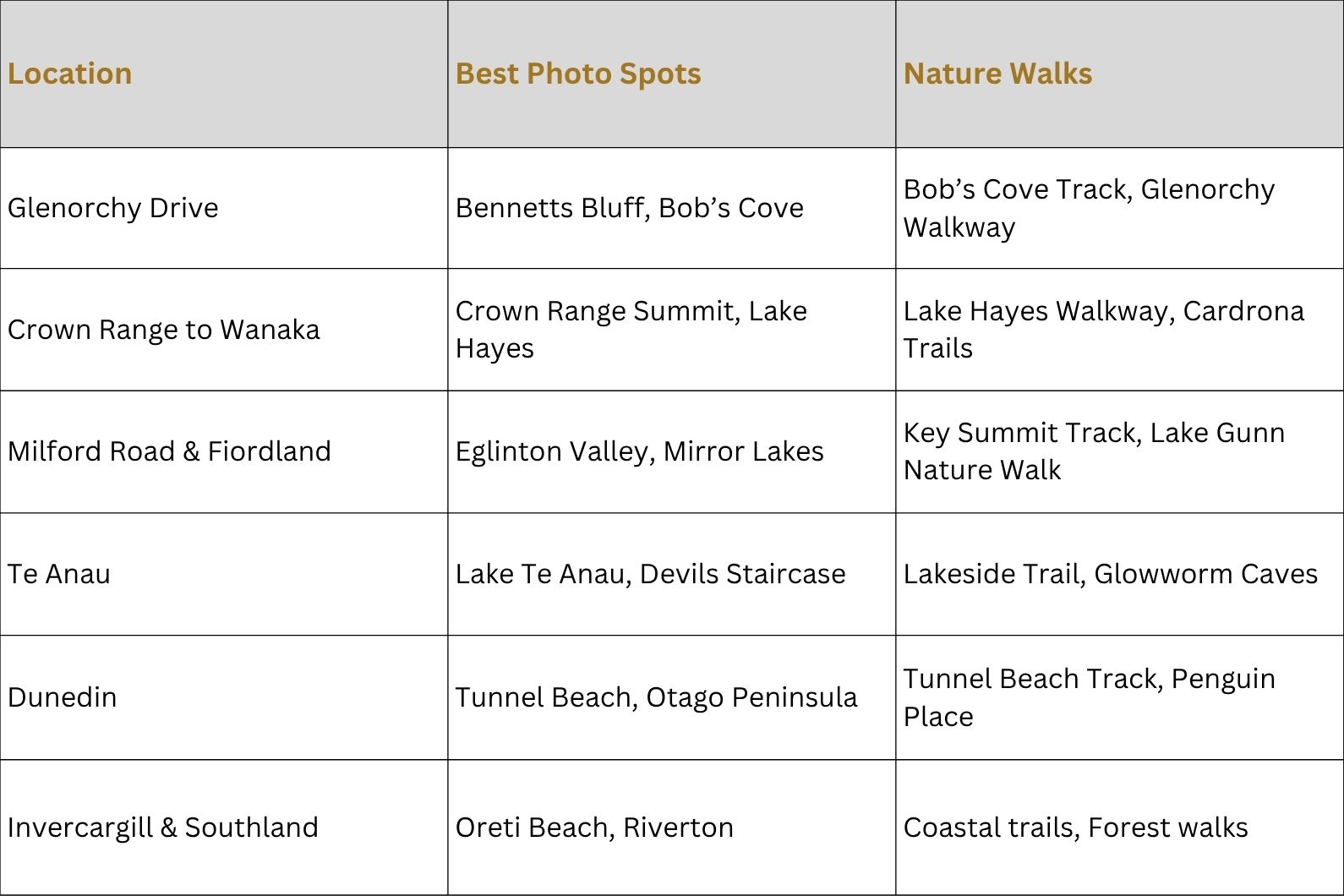Select Lake Te Anau, Devils Staircase cell

(x=672, y=574)
